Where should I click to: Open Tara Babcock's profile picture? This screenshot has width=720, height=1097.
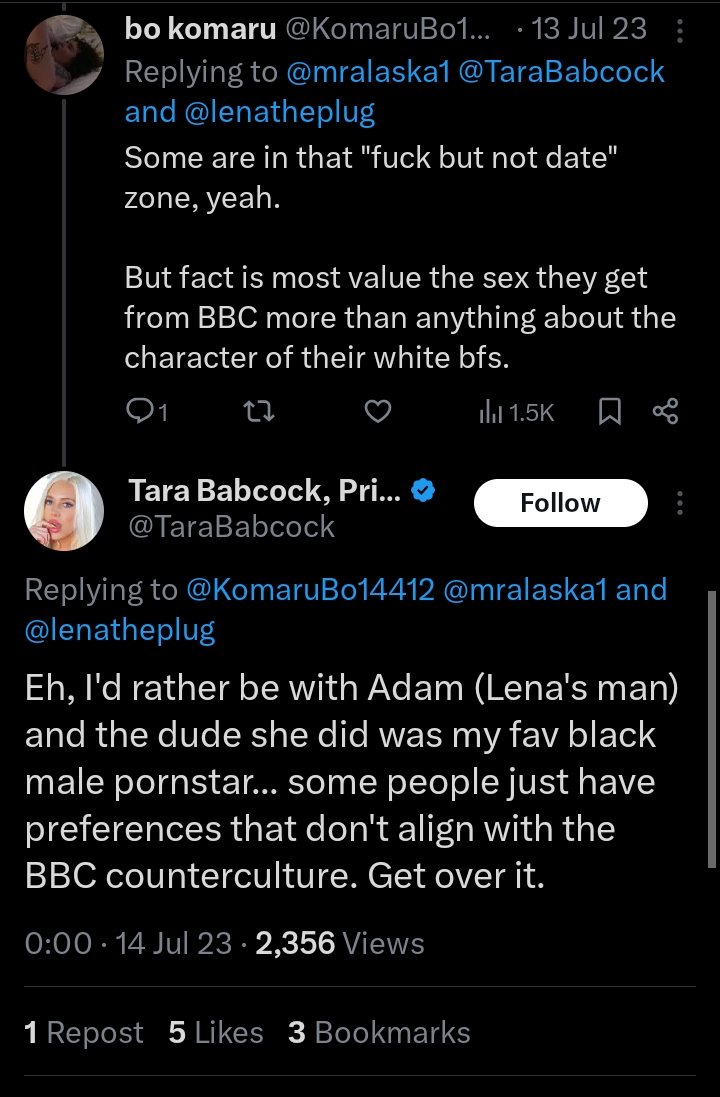coord(64,510)
